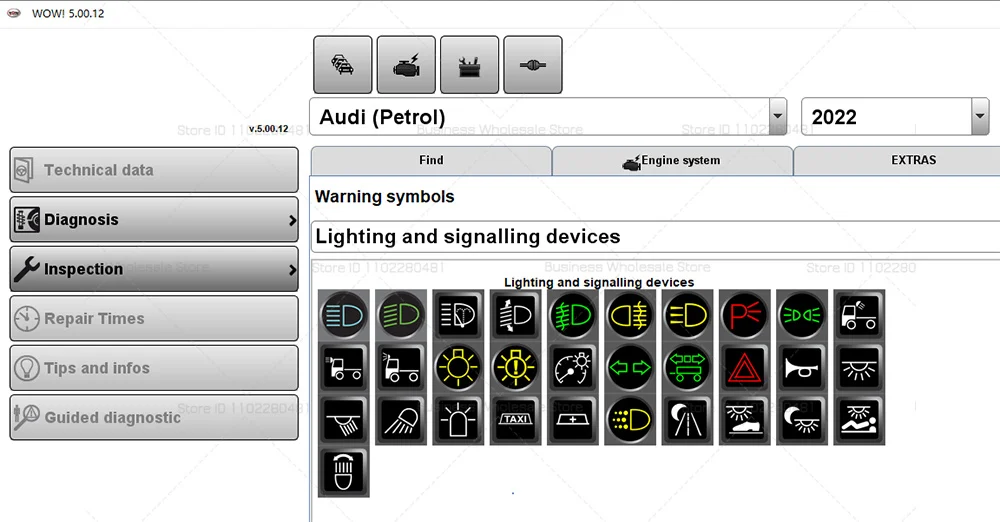Select the headlight range adjustment symbol
Viewport: 1000px width, 522px height.
pyautogui.click(x=515, y=315)
